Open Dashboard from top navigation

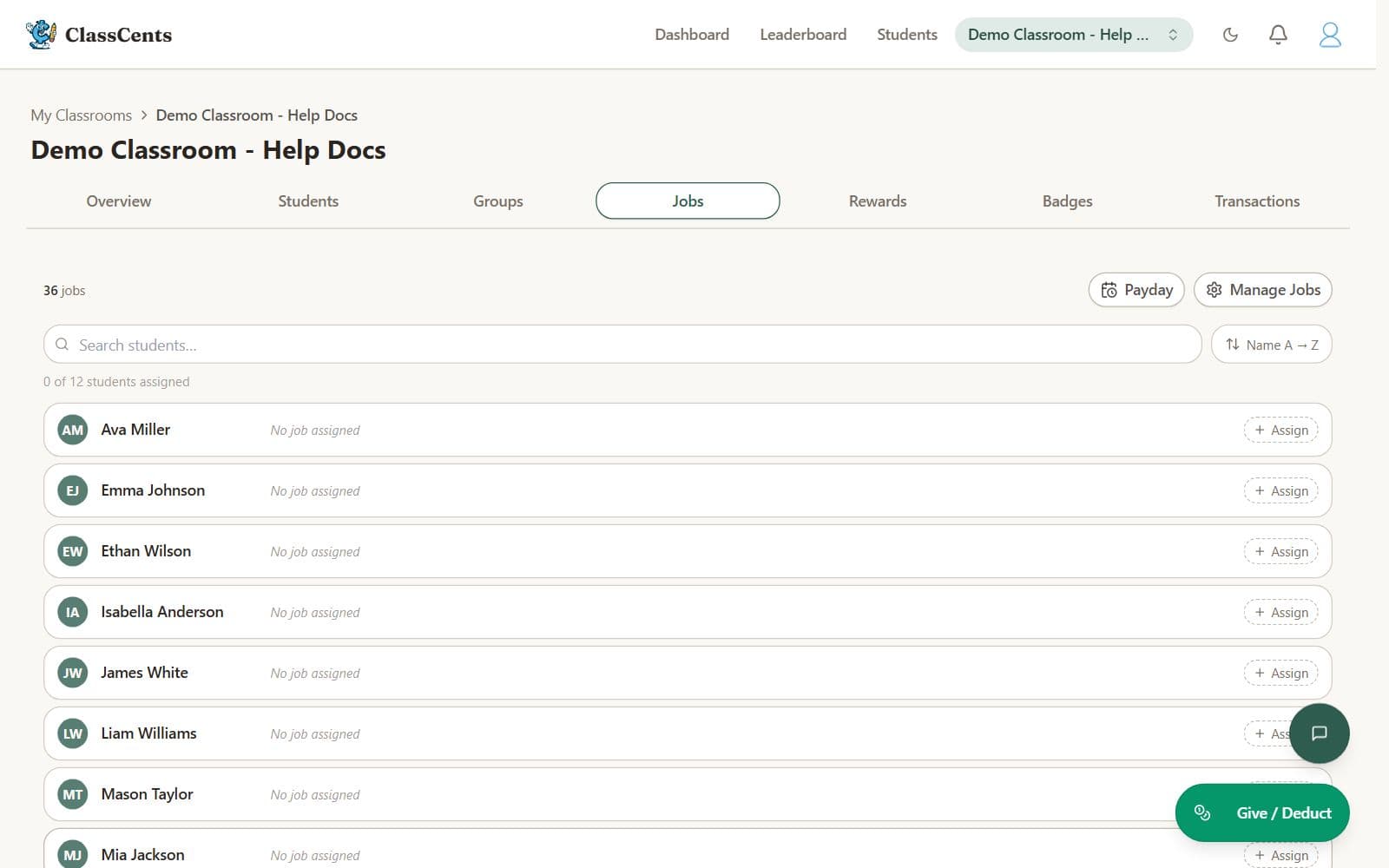pyautogui.click(x=692, y=35)
